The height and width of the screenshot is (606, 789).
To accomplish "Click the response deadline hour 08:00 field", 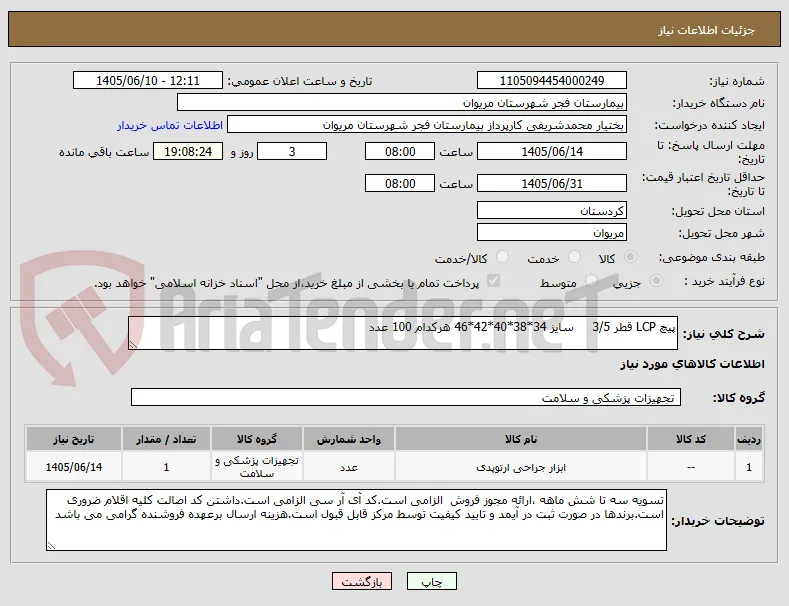I will (x=400, y=152).
